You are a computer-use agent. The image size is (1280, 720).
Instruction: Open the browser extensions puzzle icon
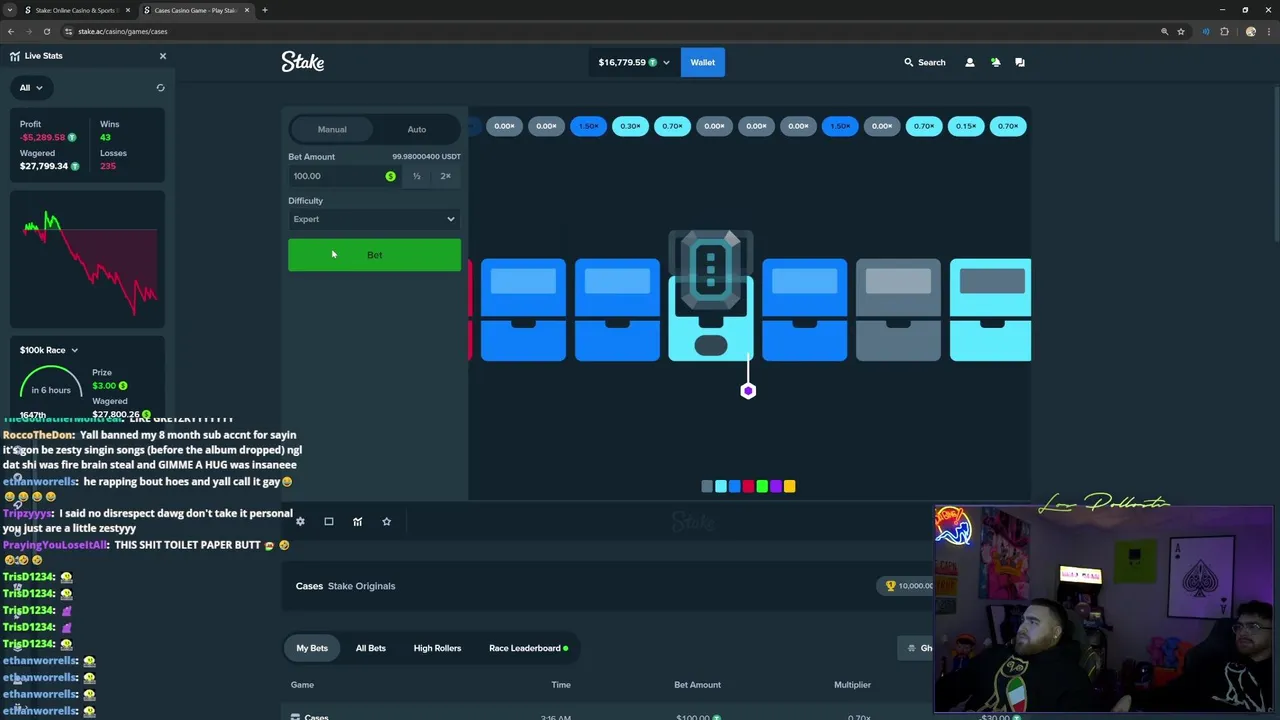(1224, 31)
